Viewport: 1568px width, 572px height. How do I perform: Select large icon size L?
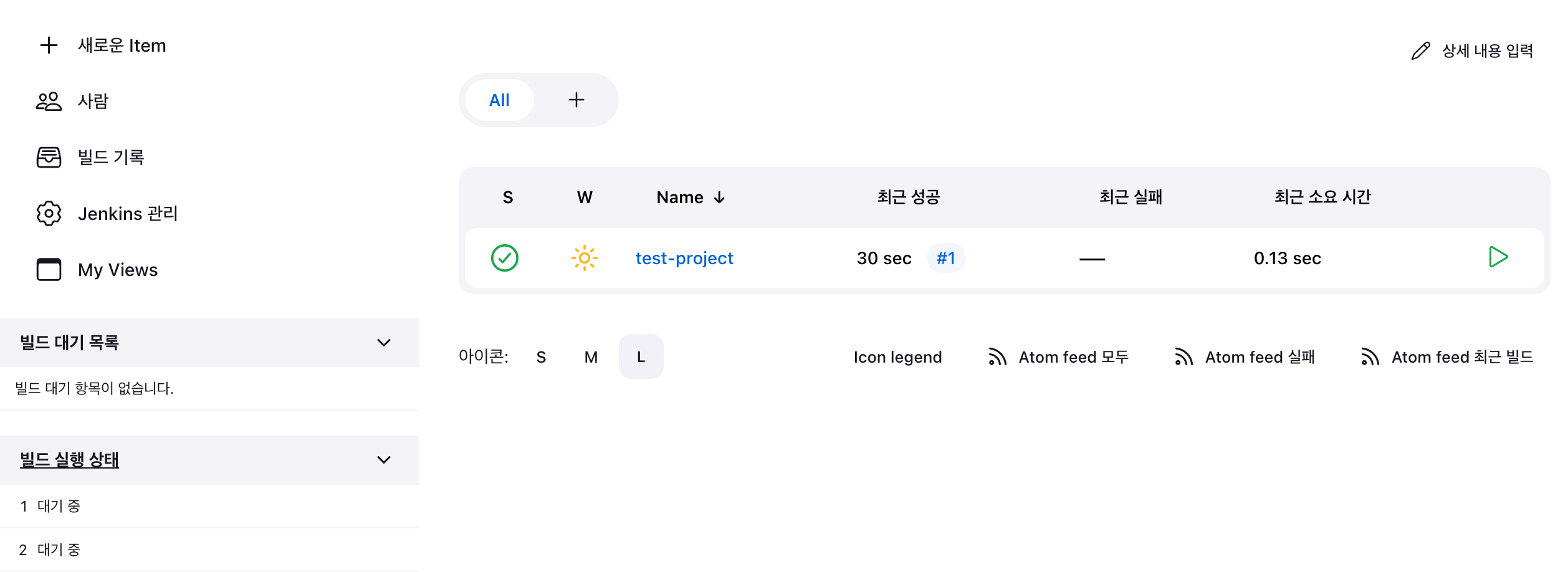[x=641, y=357]
